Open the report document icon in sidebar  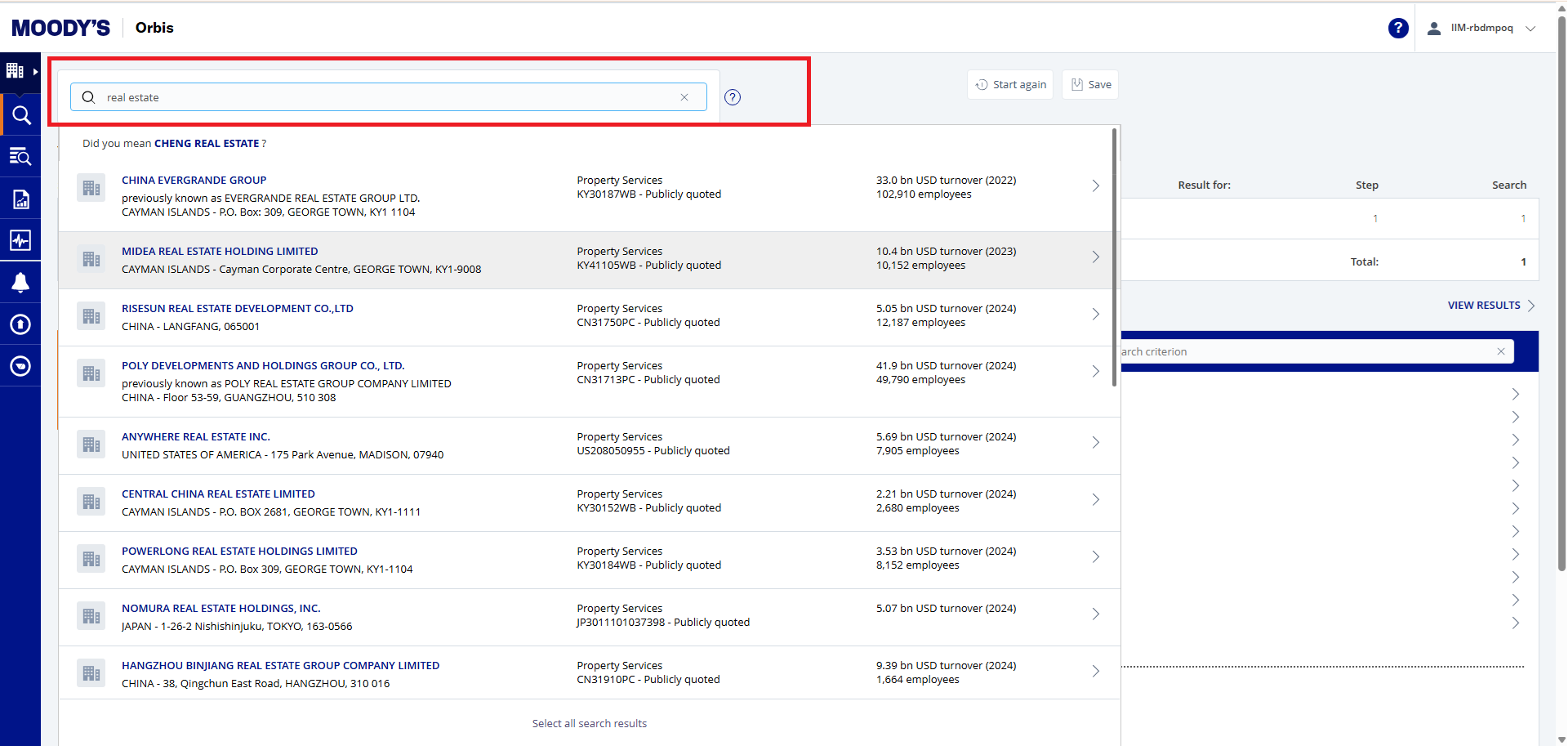pyautogui.click(x=20, y=199)
